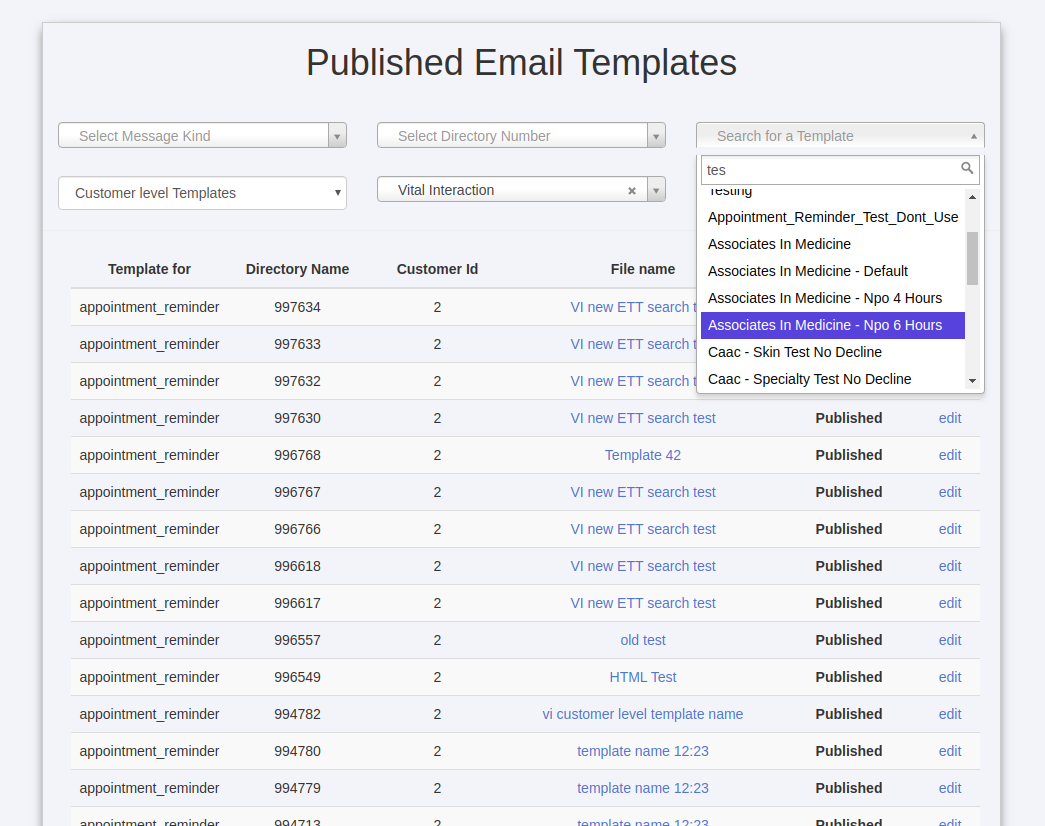Expand the Vital Interaction dropdown arrow
This screenshot has height=826, width=1045.
[656, 190]
